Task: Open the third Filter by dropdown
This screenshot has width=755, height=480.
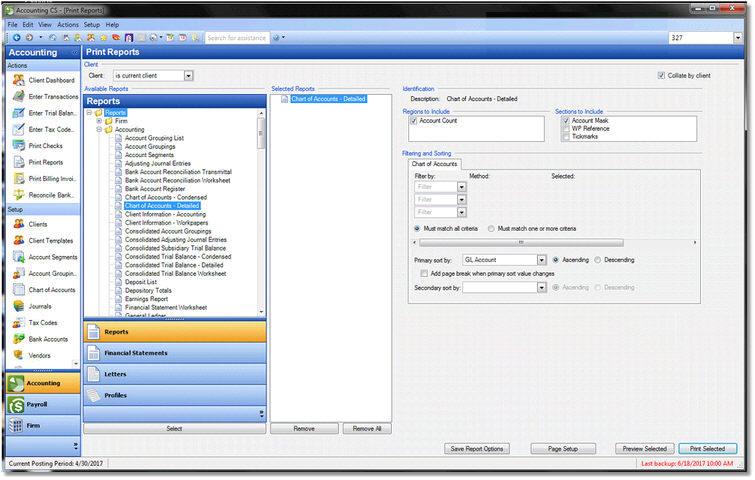Action: click(x=461, y=212)
